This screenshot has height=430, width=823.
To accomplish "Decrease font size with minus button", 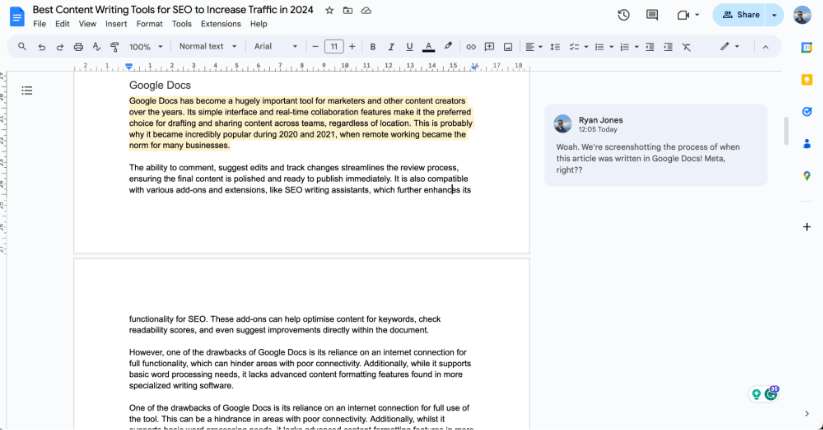I will click(x=315, y=47).
